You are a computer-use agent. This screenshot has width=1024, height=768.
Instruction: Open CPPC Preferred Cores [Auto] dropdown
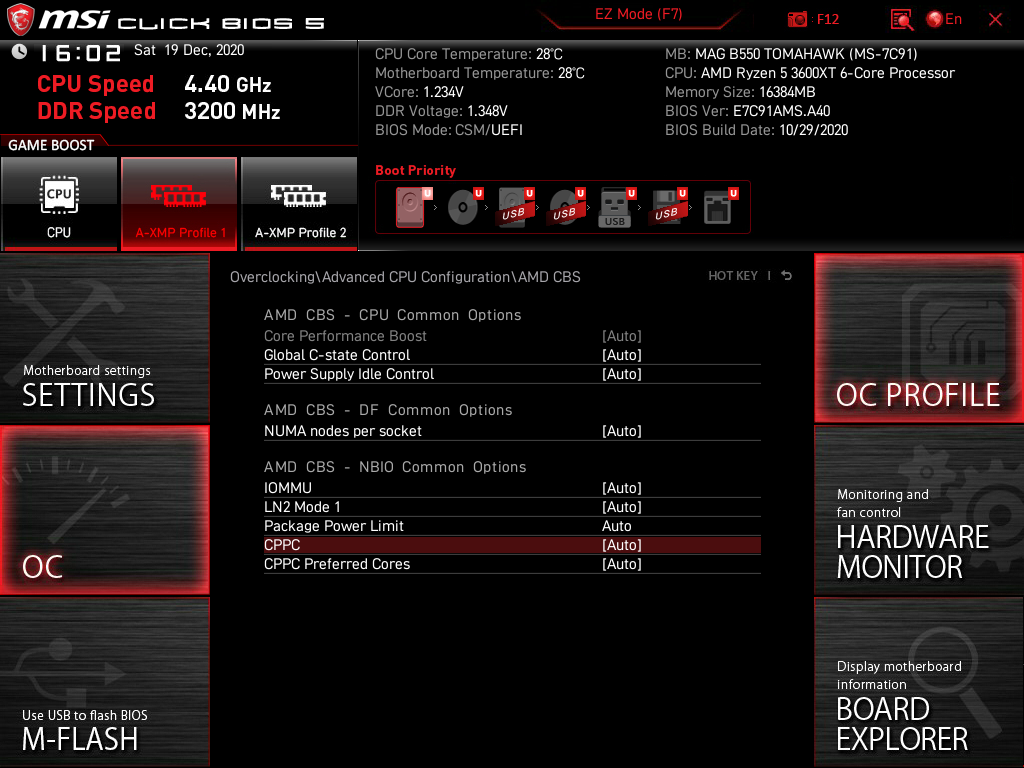[x=622, y=564]
